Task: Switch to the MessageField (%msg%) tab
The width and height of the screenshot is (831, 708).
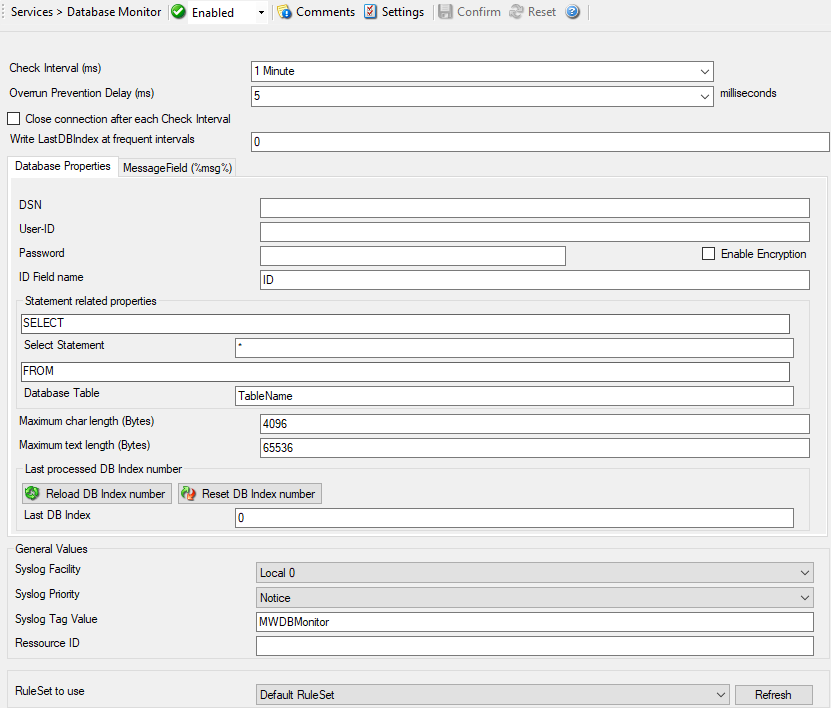Action: (x=177, y=168)
